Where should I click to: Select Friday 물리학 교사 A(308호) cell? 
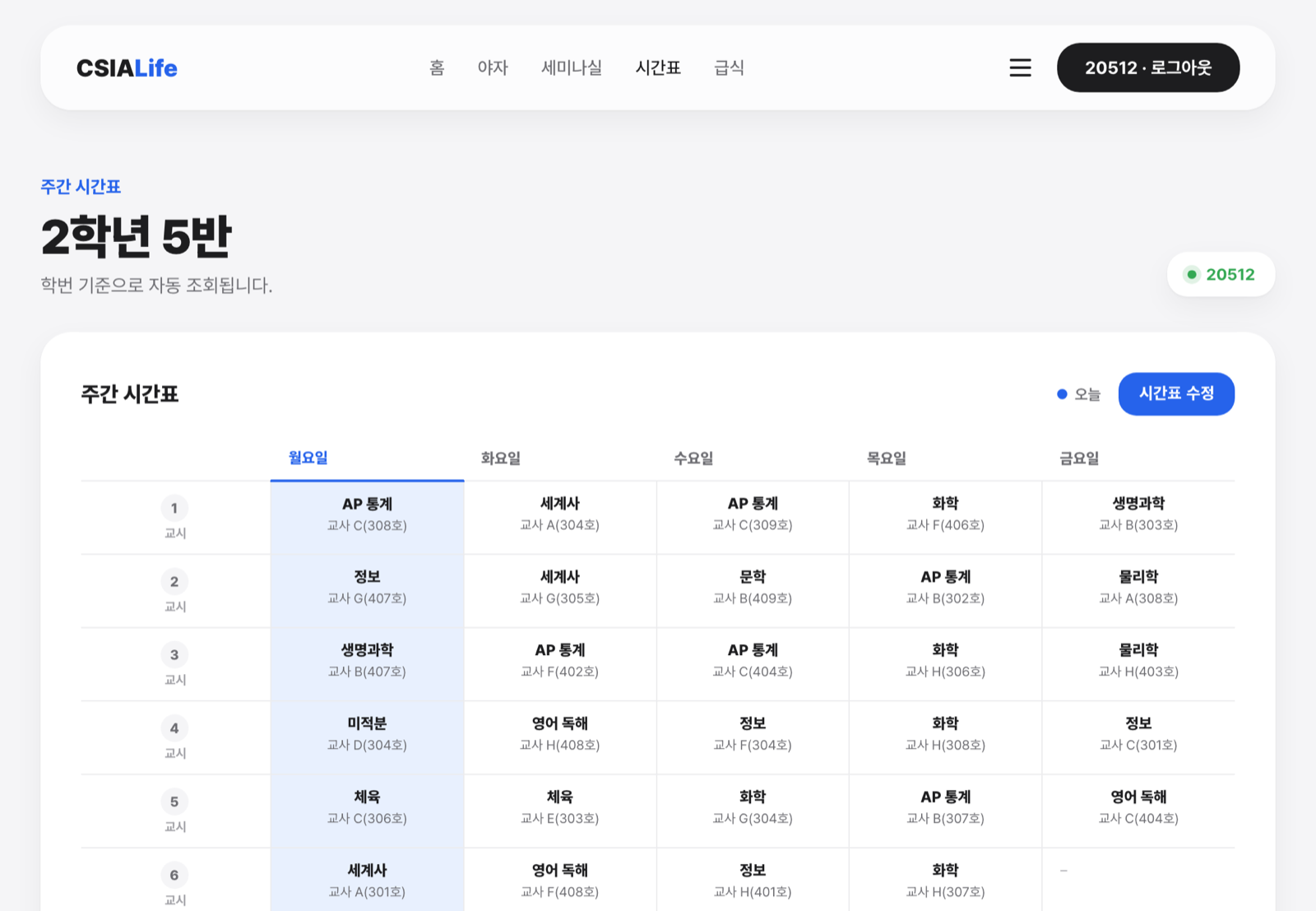tap(1138, 591)
